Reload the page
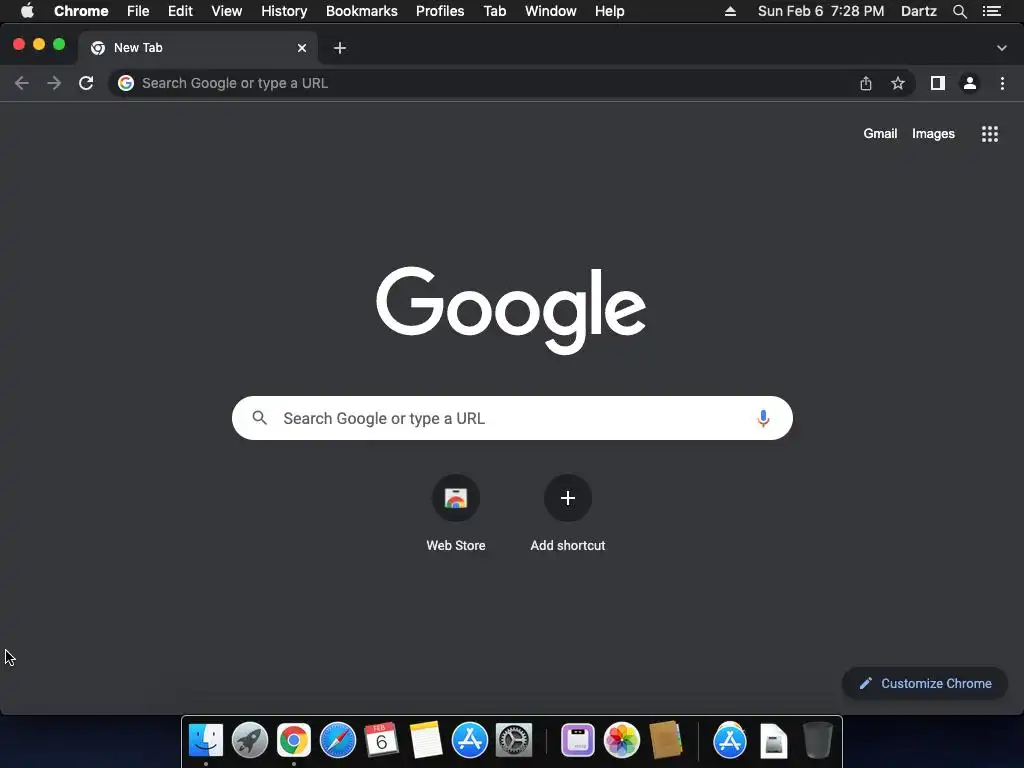The width and height of the screenshot is (1024, 768). tap(86, 83)
